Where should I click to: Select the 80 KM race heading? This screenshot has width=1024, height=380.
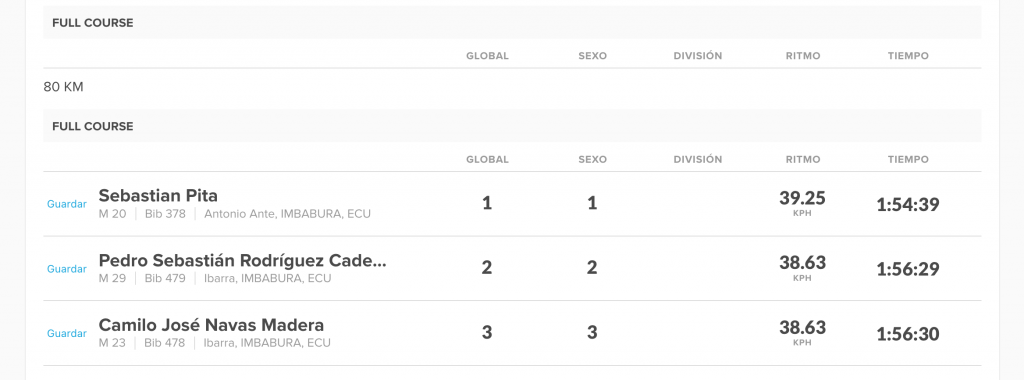63,87
